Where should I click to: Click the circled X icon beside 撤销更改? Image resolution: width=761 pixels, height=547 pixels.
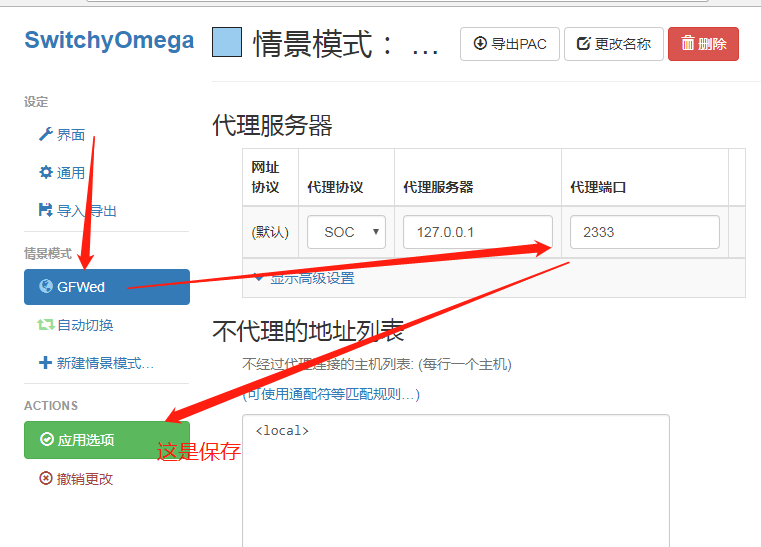[x=46, y=479]
